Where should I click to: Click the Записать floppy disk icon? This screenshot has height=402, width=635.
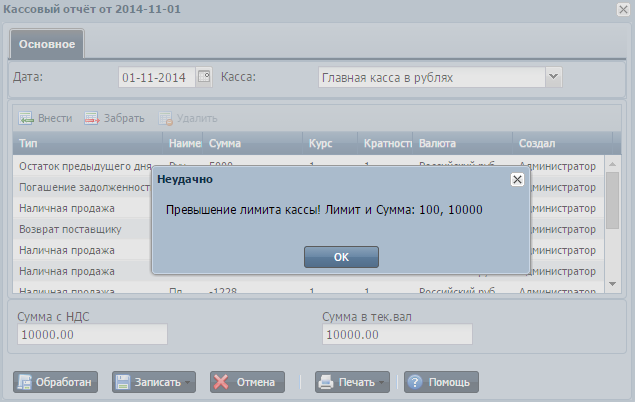[123, 382]
